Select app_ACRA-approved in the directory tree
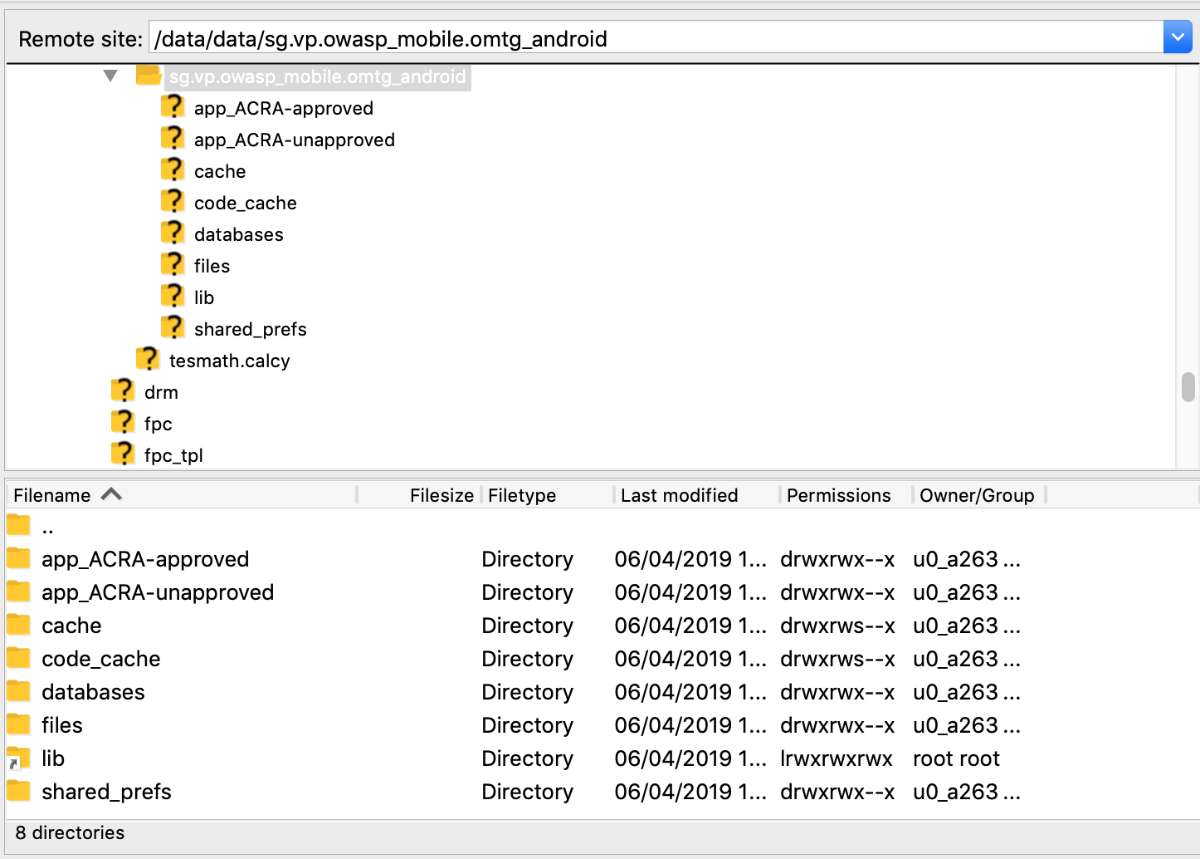 tap(284, 109)
